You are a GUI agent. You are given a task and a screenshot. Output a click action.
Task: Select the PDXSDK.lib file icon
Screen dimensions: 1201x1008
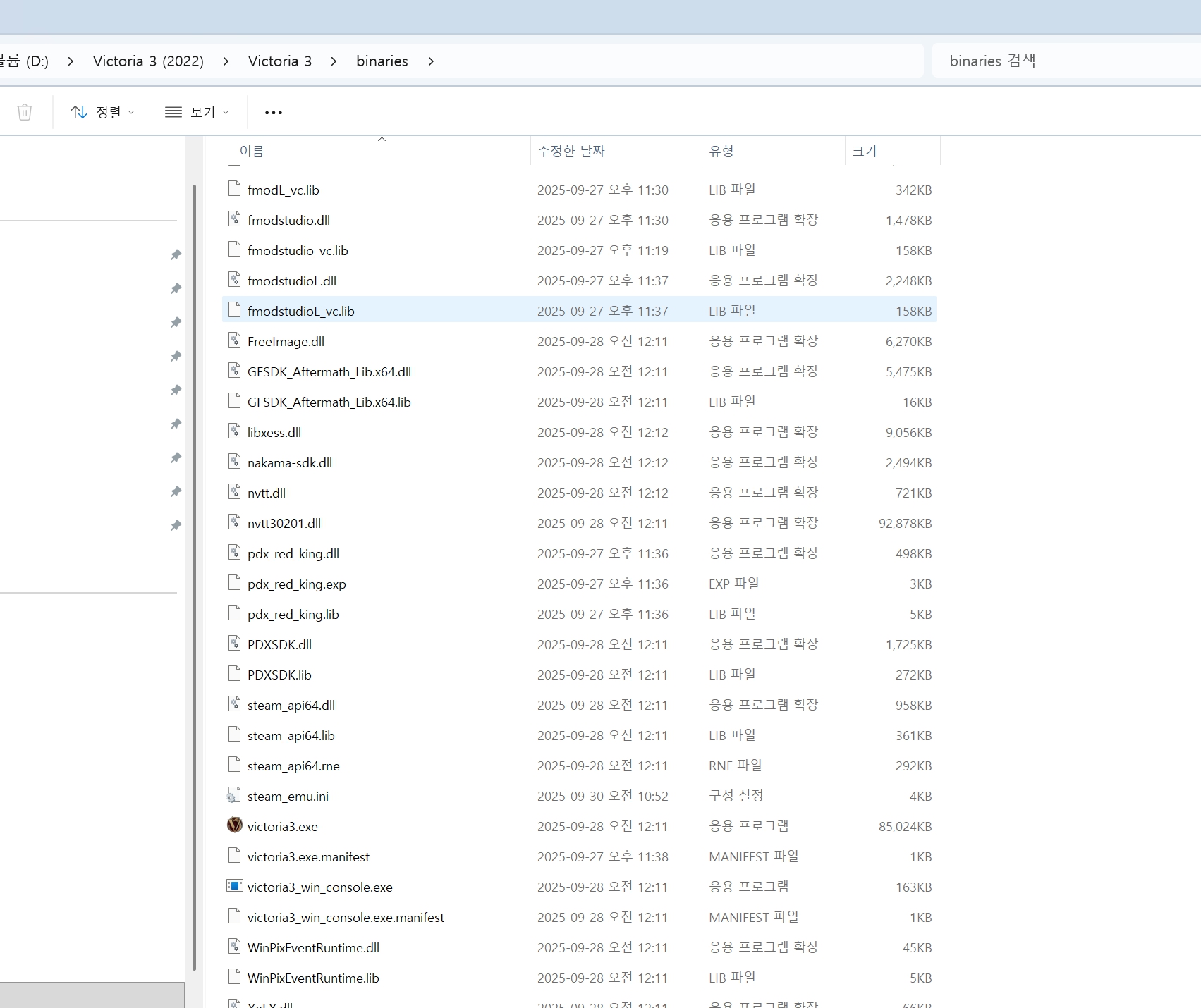234,674
